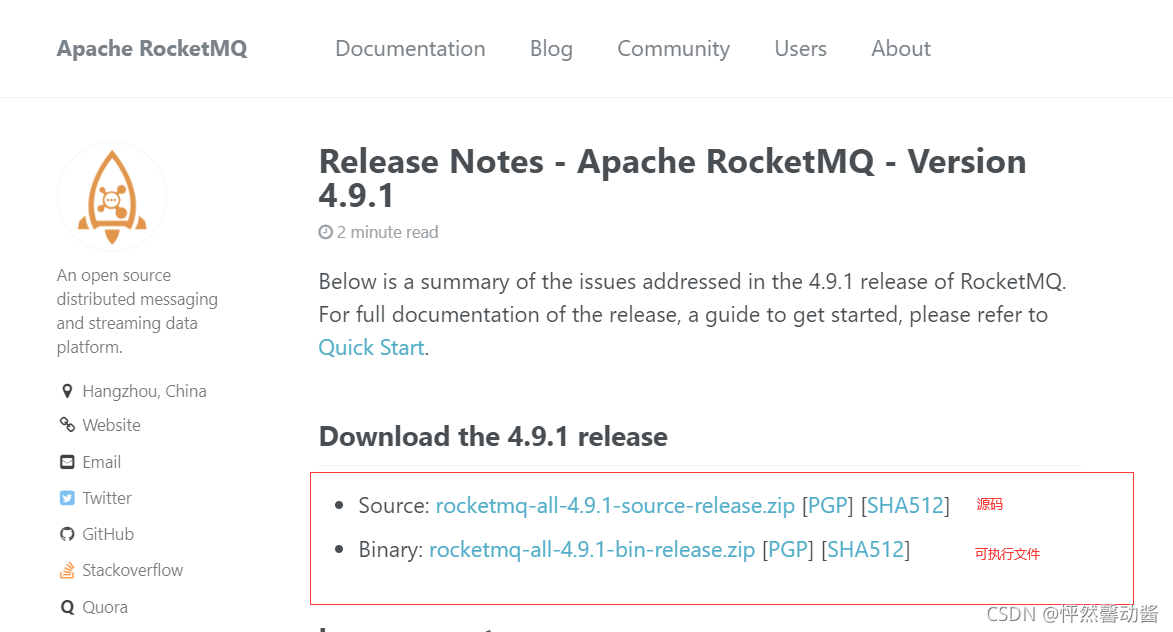Open the SHA512 checksum for Binary
Image resolution: width=1173 pixels, height=632 pixels.
[866, 550]
